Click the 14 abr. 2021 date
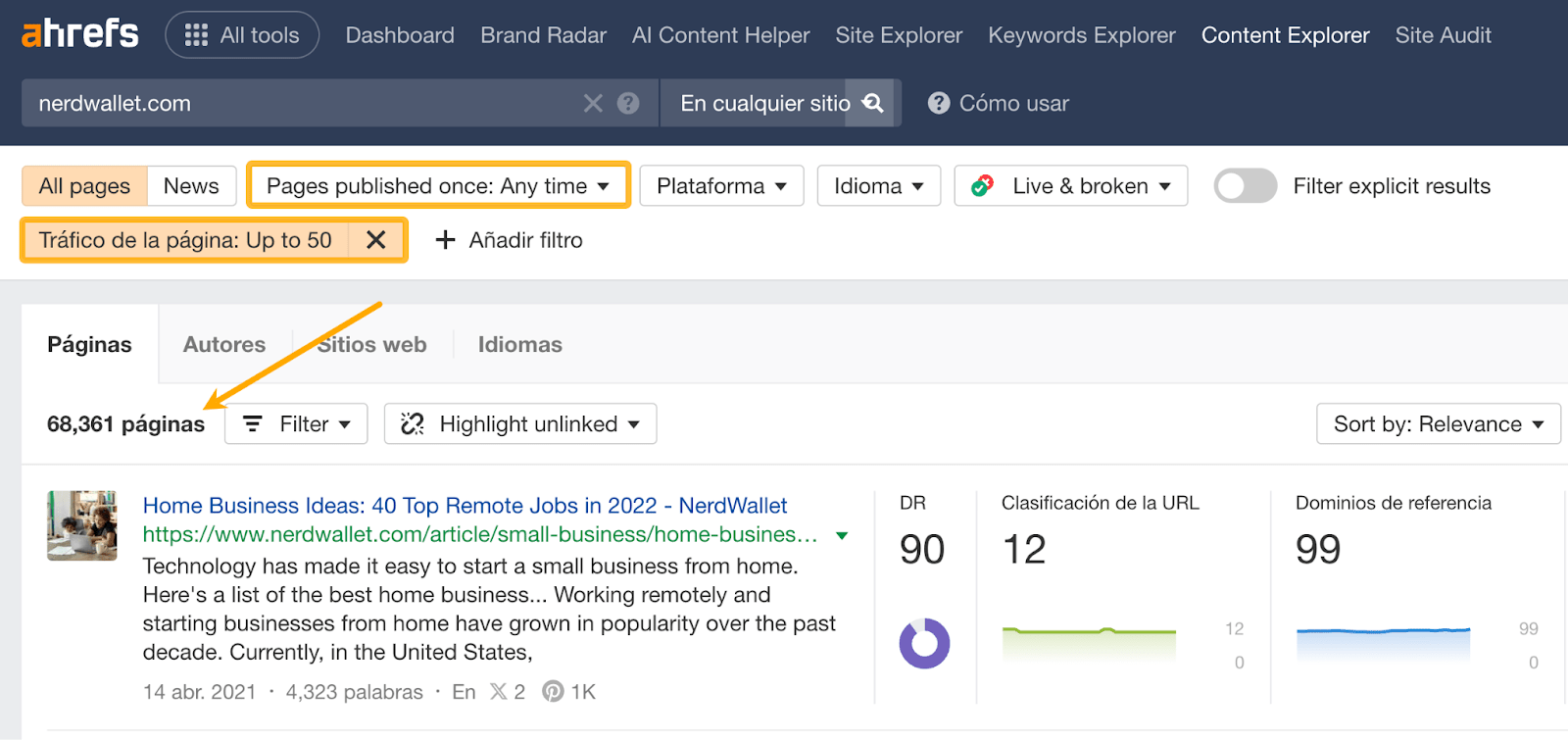The width and height of the screenshot is (1568, 740). 200,692
